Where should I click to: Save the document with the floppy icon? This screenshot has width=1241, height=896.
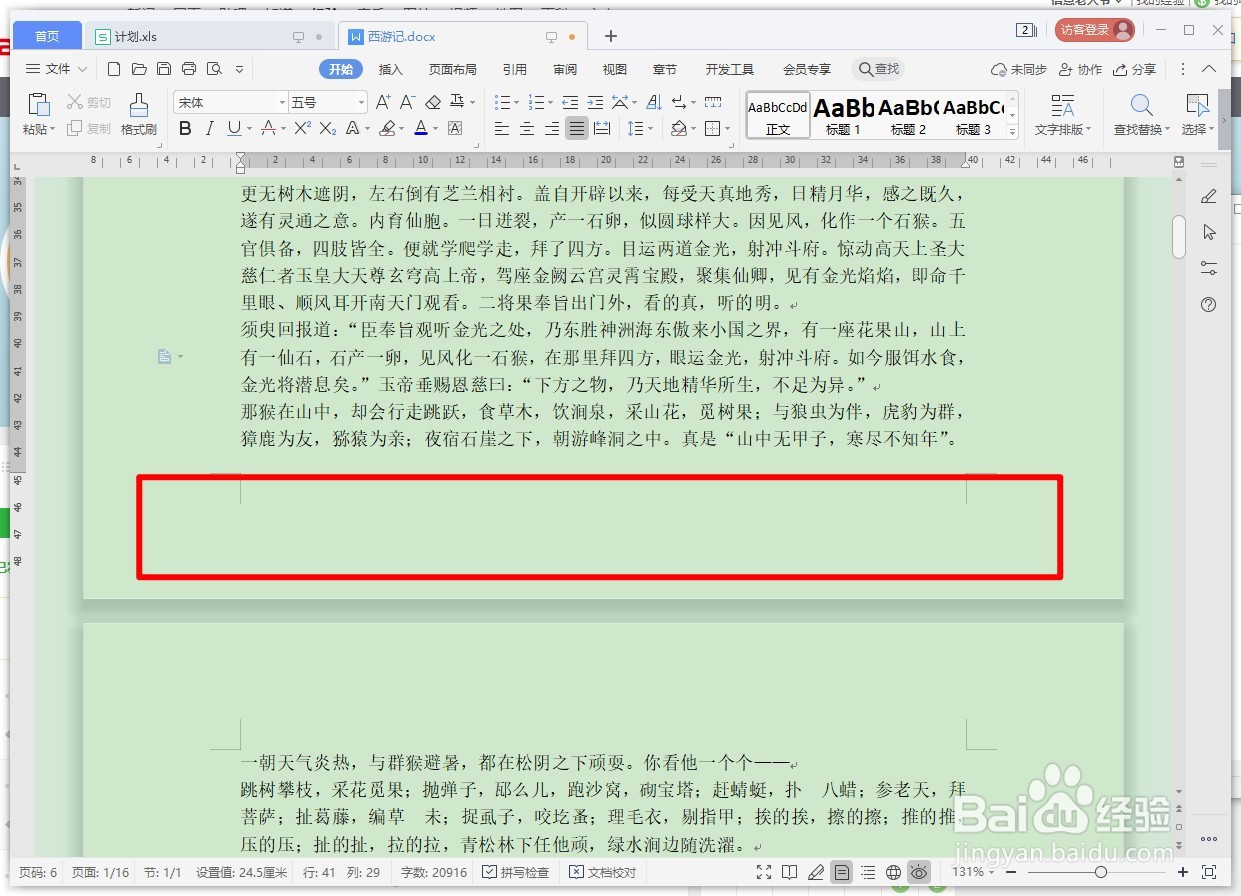164,69
